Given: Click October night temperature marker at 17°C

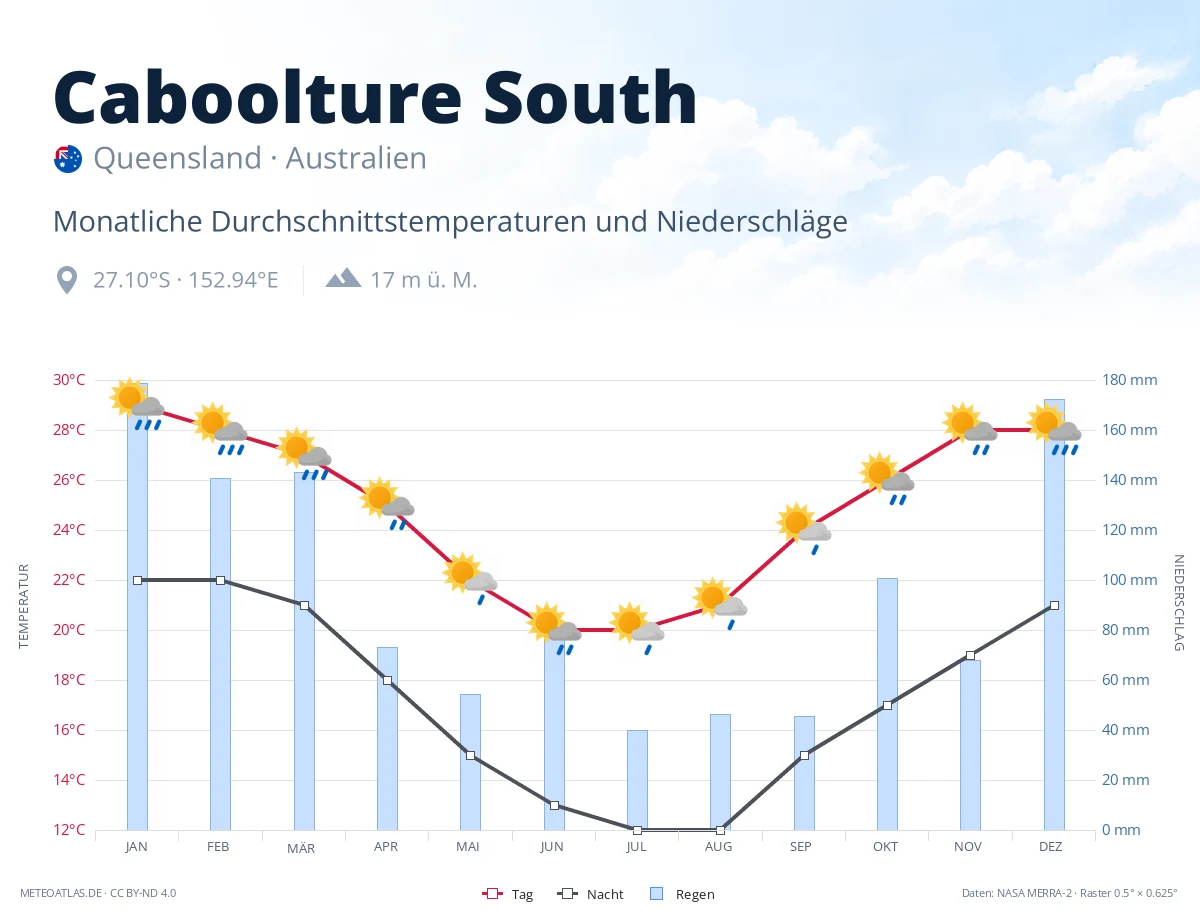Looking at the screenshot, I should click(887, 705).
